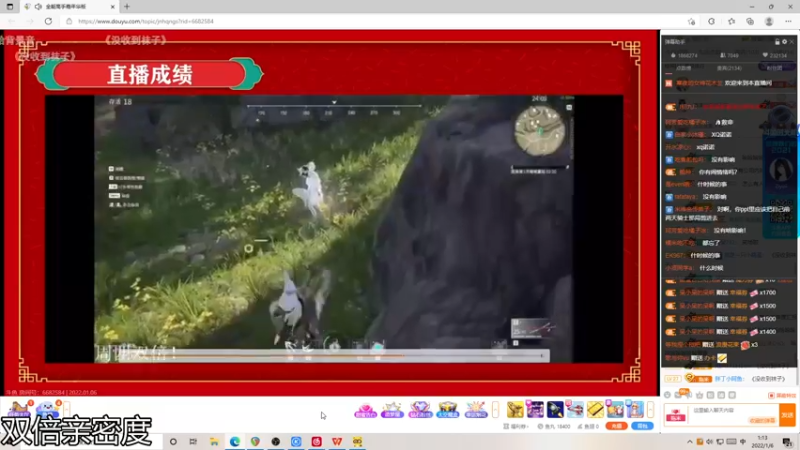Open the browser profile avatar

(x=769, y=21)
